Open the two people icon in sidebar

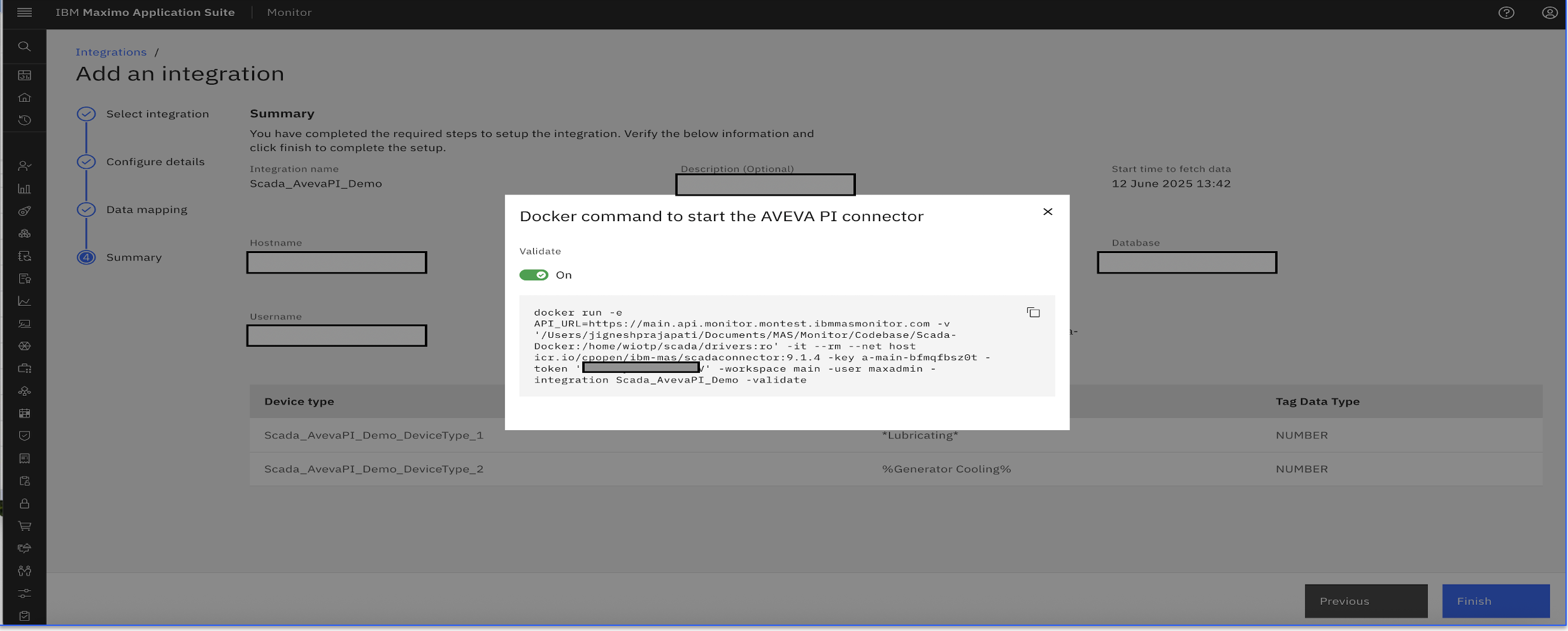point(24,570)
